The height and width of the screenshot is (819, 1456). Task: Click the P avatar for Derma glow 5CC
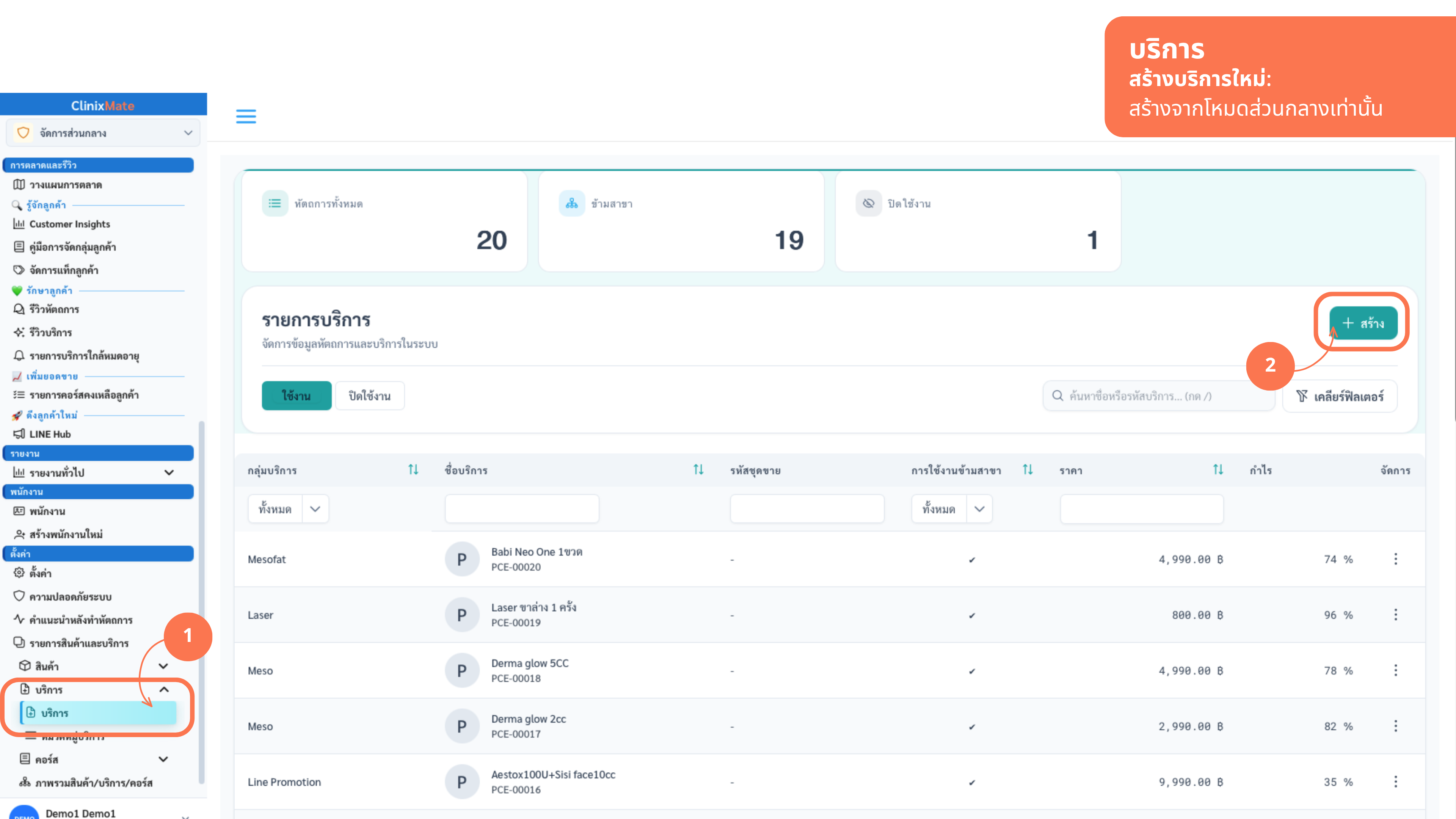click(462, 670)
